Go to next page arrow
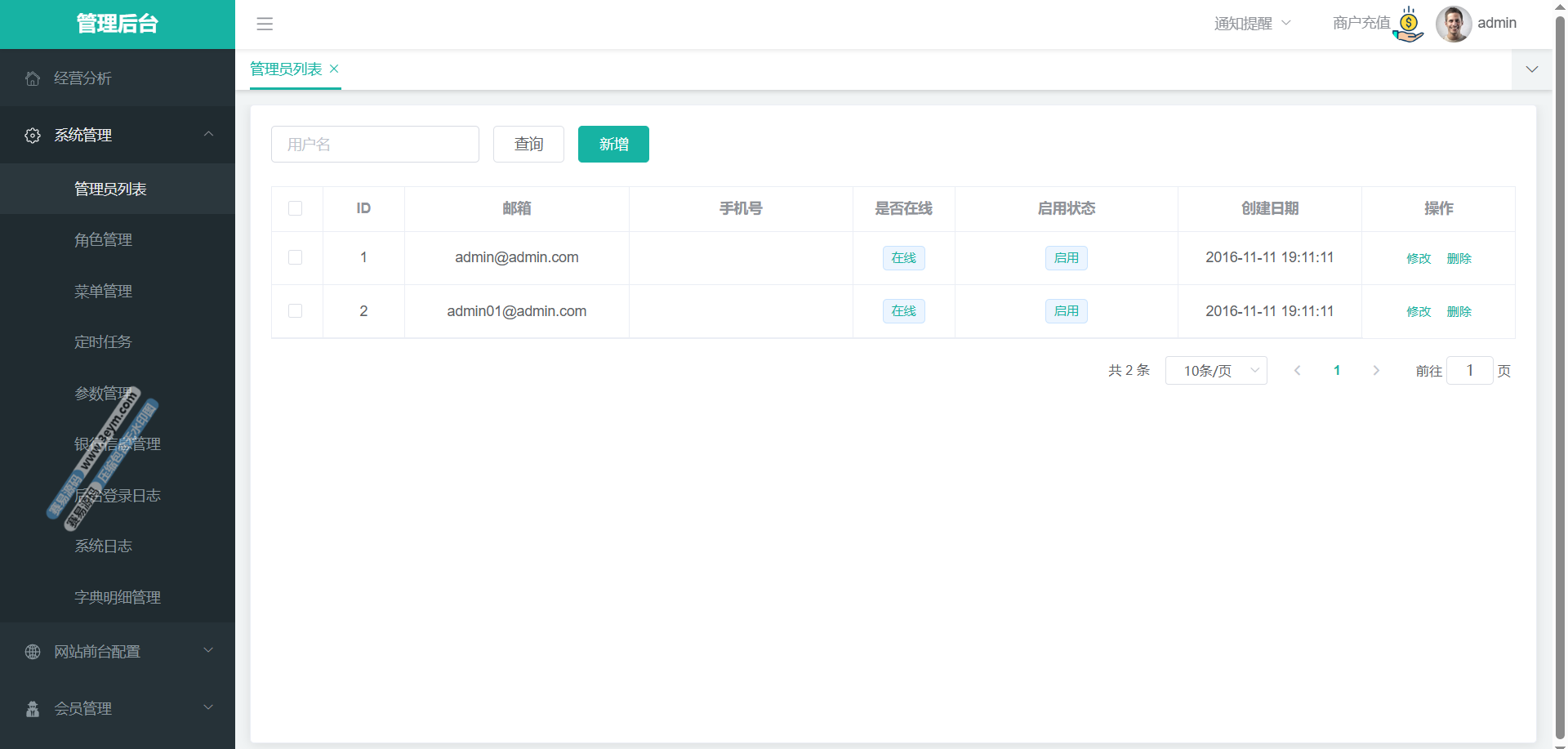 click(x=1376, y=371)
